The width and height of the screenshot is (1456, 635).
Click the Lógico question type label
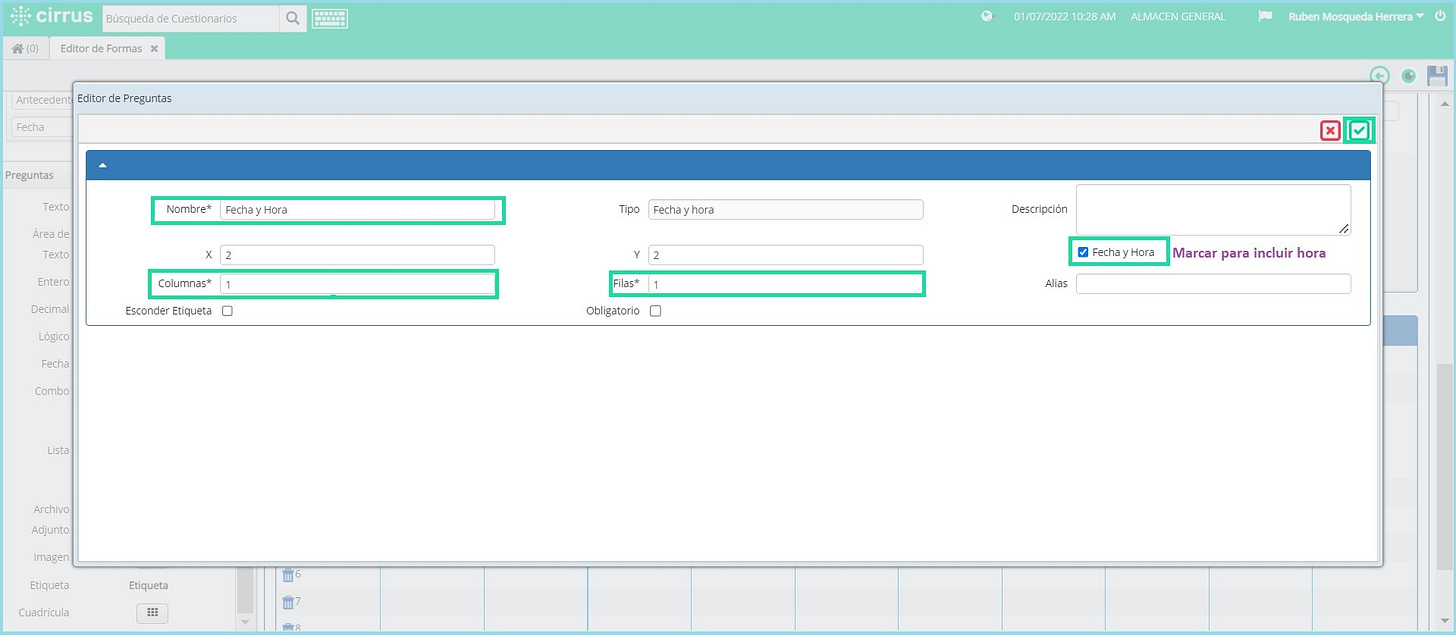(53, 337)
